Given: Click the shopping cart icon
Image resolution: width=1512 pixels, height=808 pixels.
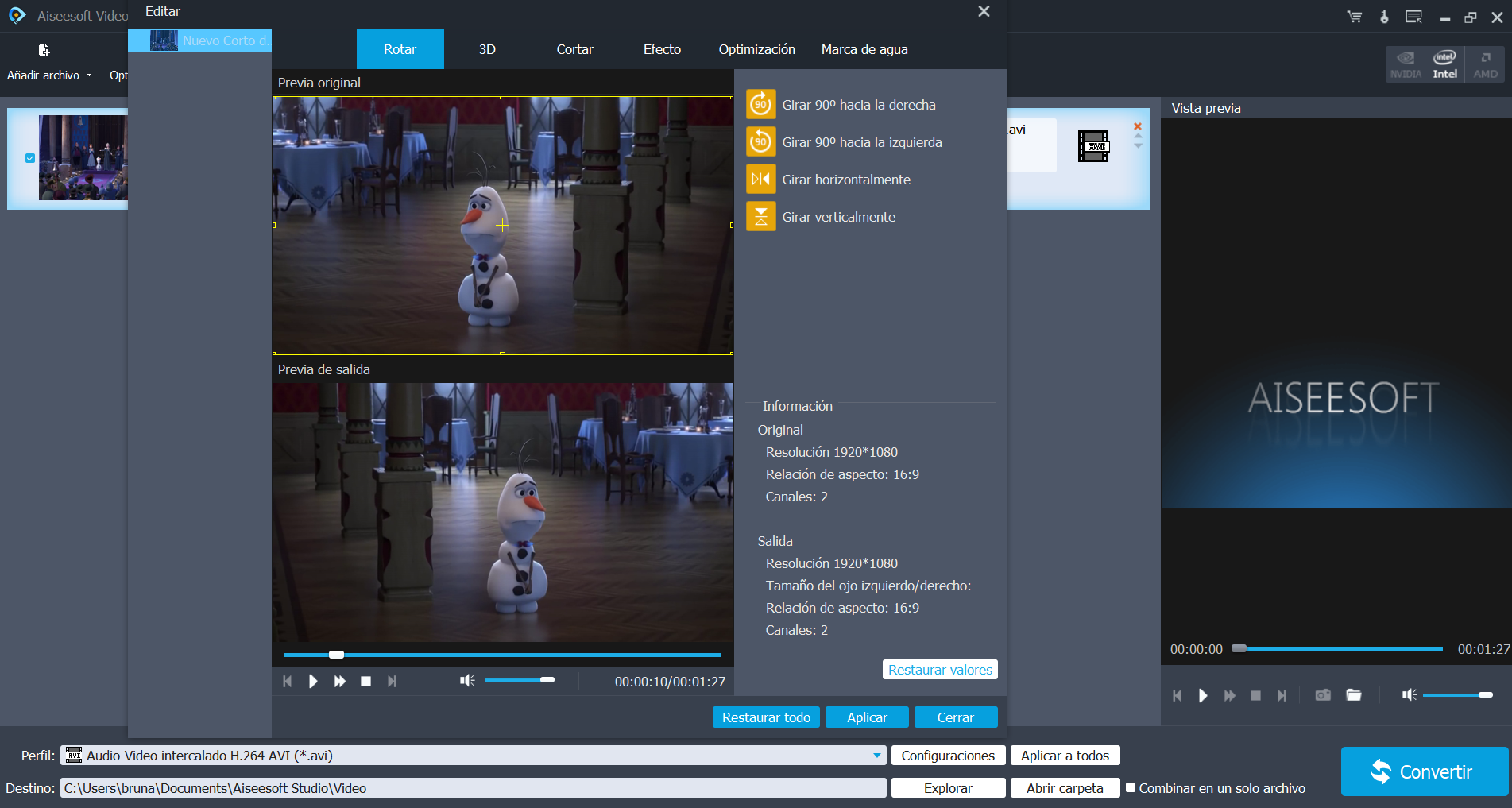Looking at the screenshot, I should click(x=1355, y=17).
